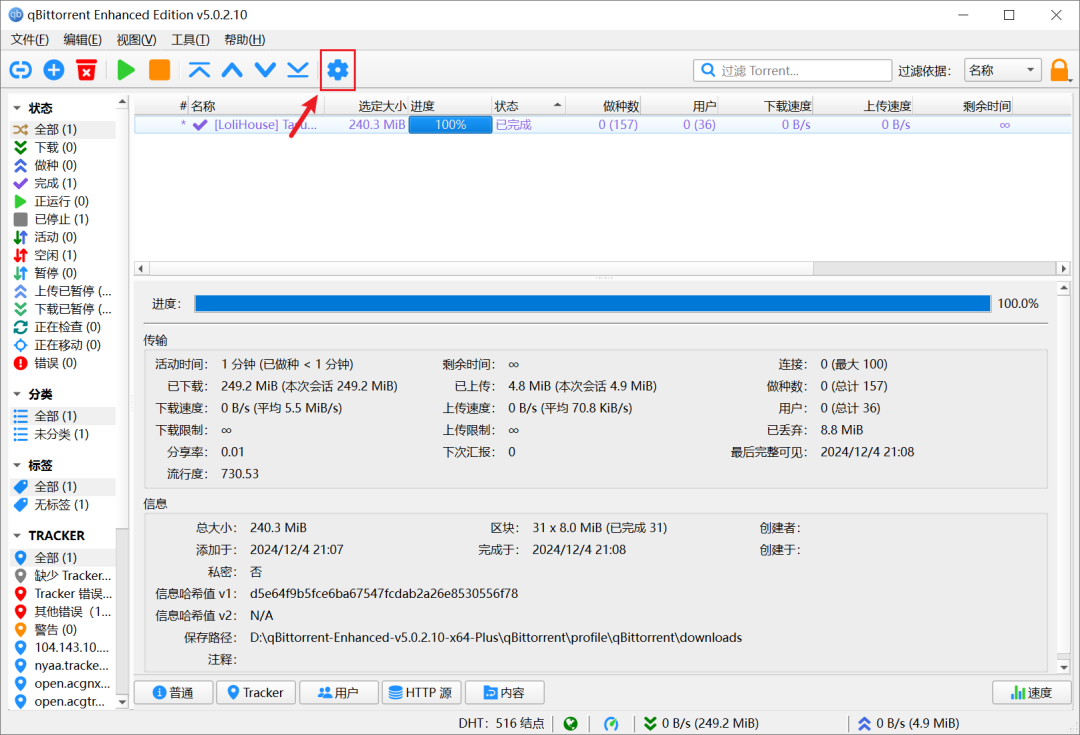Select 无标签 (1) tag filter
1080x735 pixels.
tap(63, 505)
